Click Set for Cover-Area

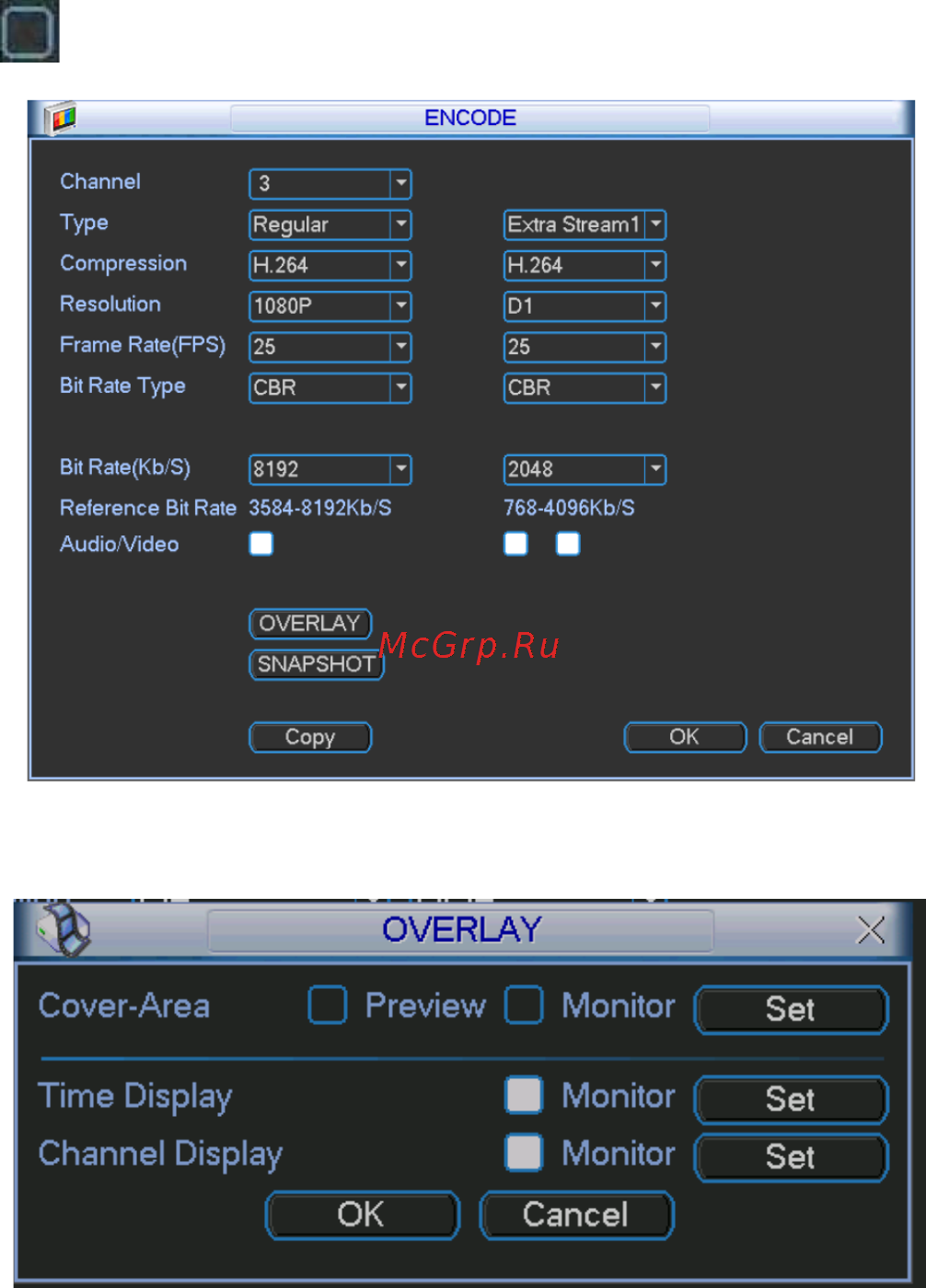(791, 1009)
